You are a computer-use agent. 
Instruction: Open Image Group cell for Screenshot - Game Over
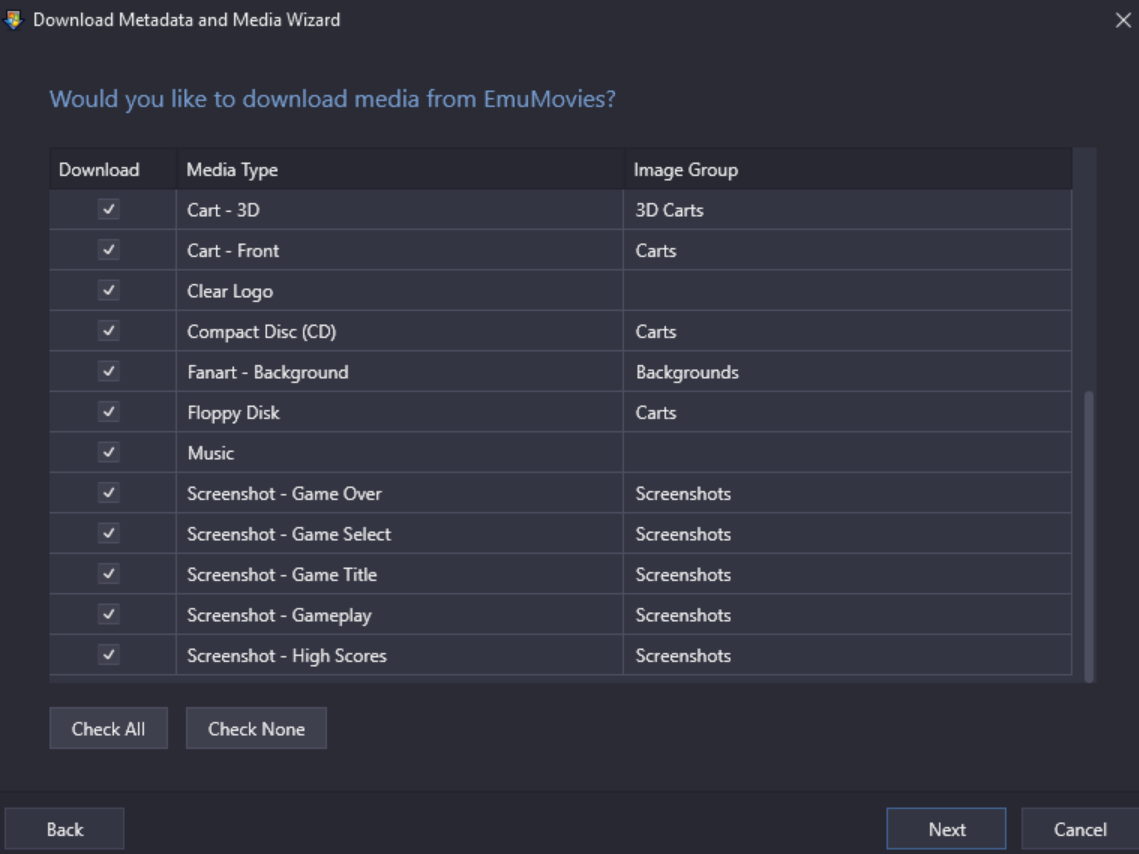click(x=847, y=493)
